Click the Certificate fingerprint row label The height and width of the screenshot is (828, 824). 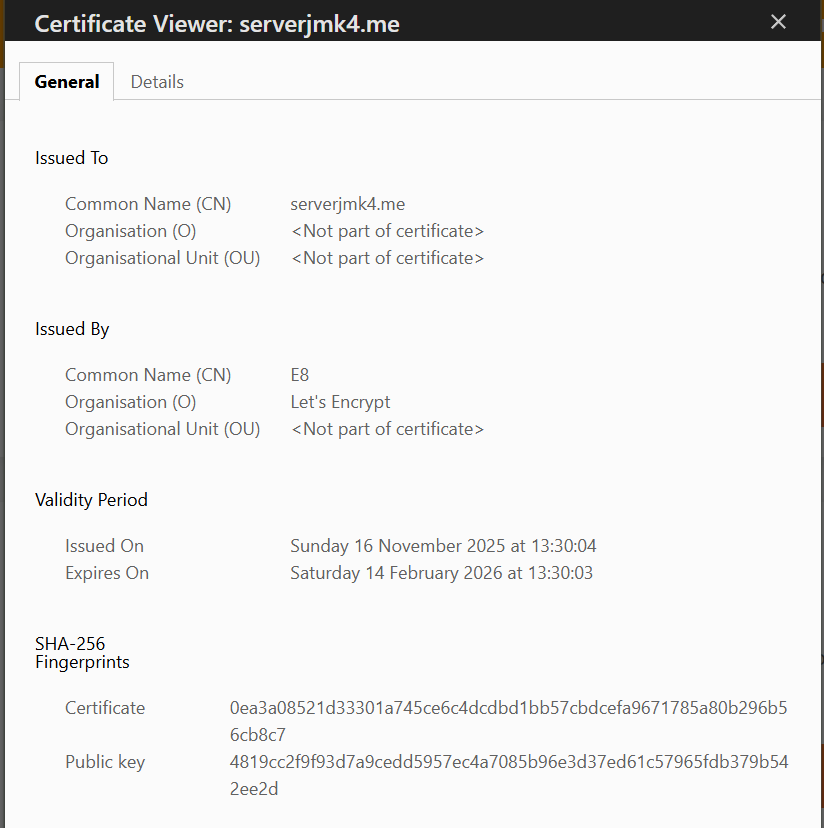(105, 707)
